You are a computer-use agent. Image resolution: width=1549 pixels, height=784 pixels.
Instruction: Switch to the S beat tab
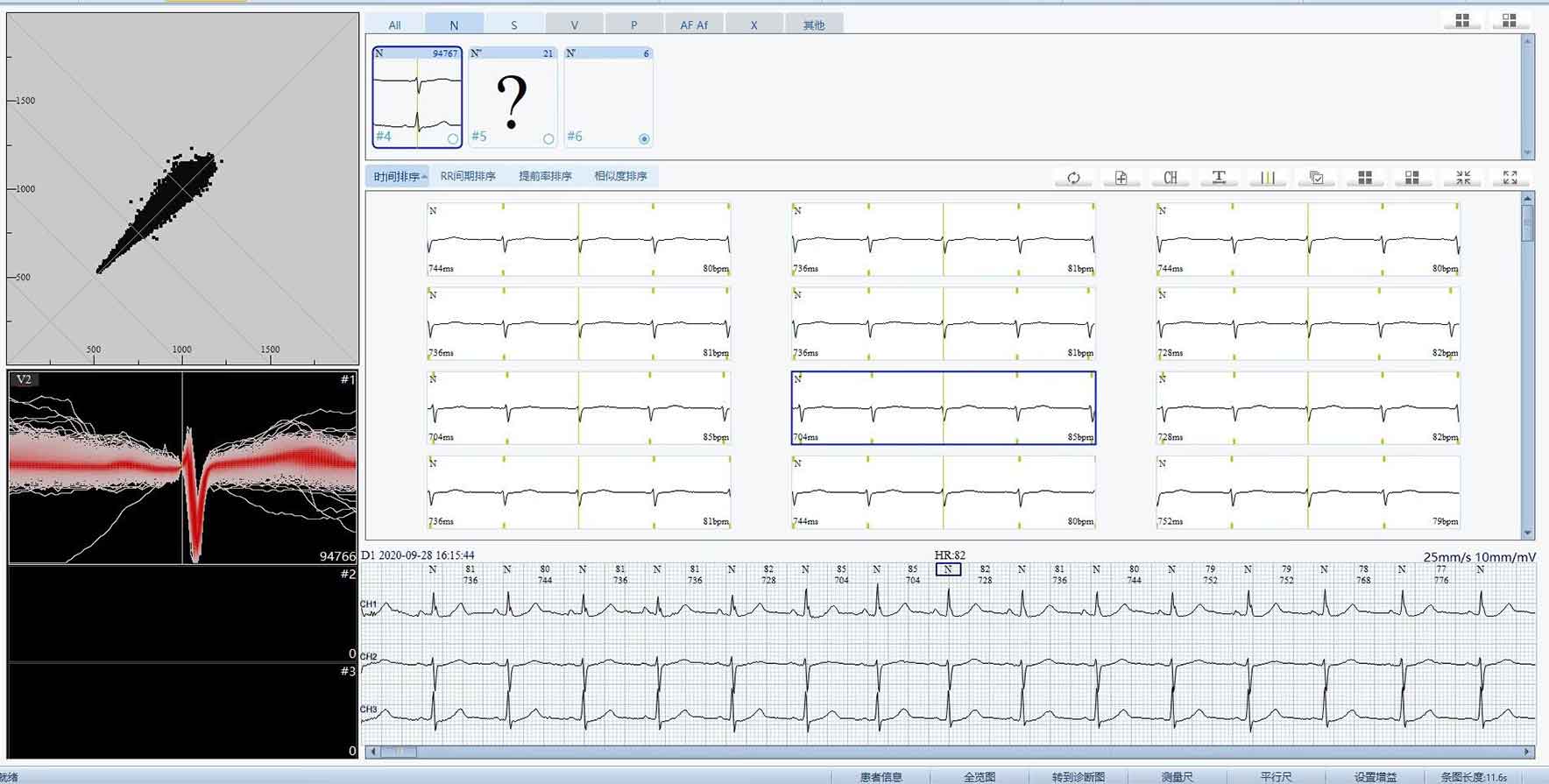(x=514, y=25)
